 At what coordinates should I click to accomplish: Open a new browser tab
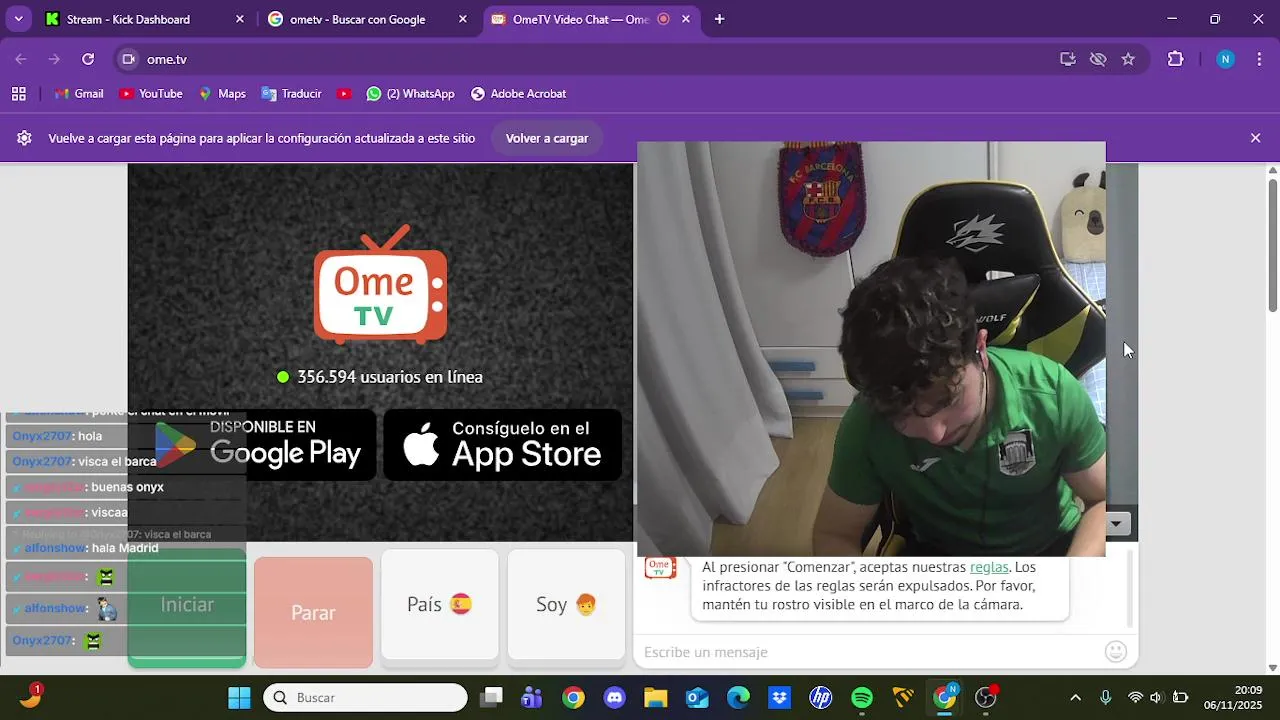pyautogui.click(x=719, y=19)
